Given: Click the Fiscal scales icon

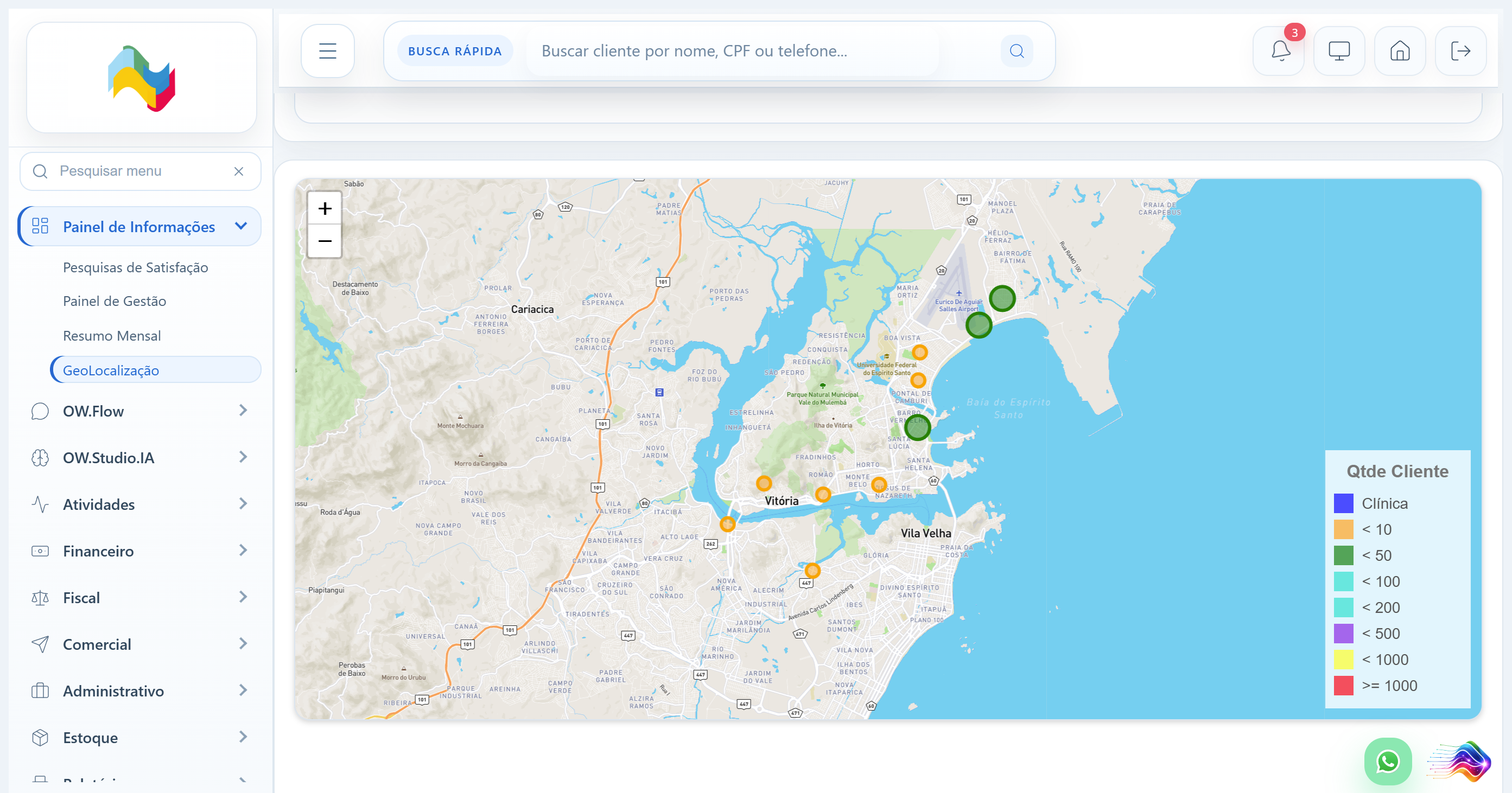Looking at the screenshot, I should pyautogui.click(x=40, y=598).
